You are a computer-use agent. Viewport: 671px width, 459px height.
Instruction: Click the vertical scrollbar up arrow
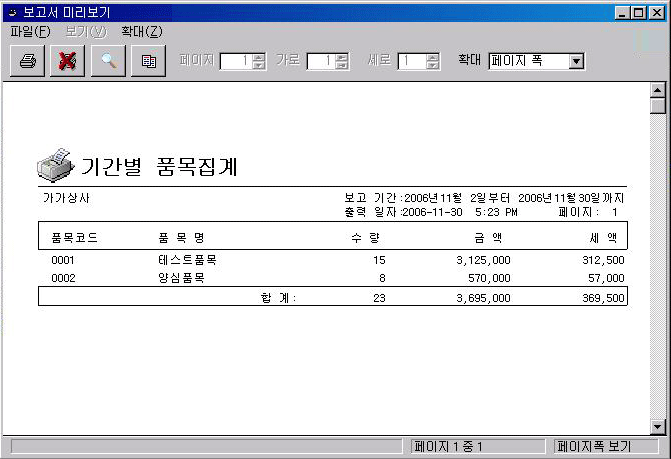(x=657, y=91)
